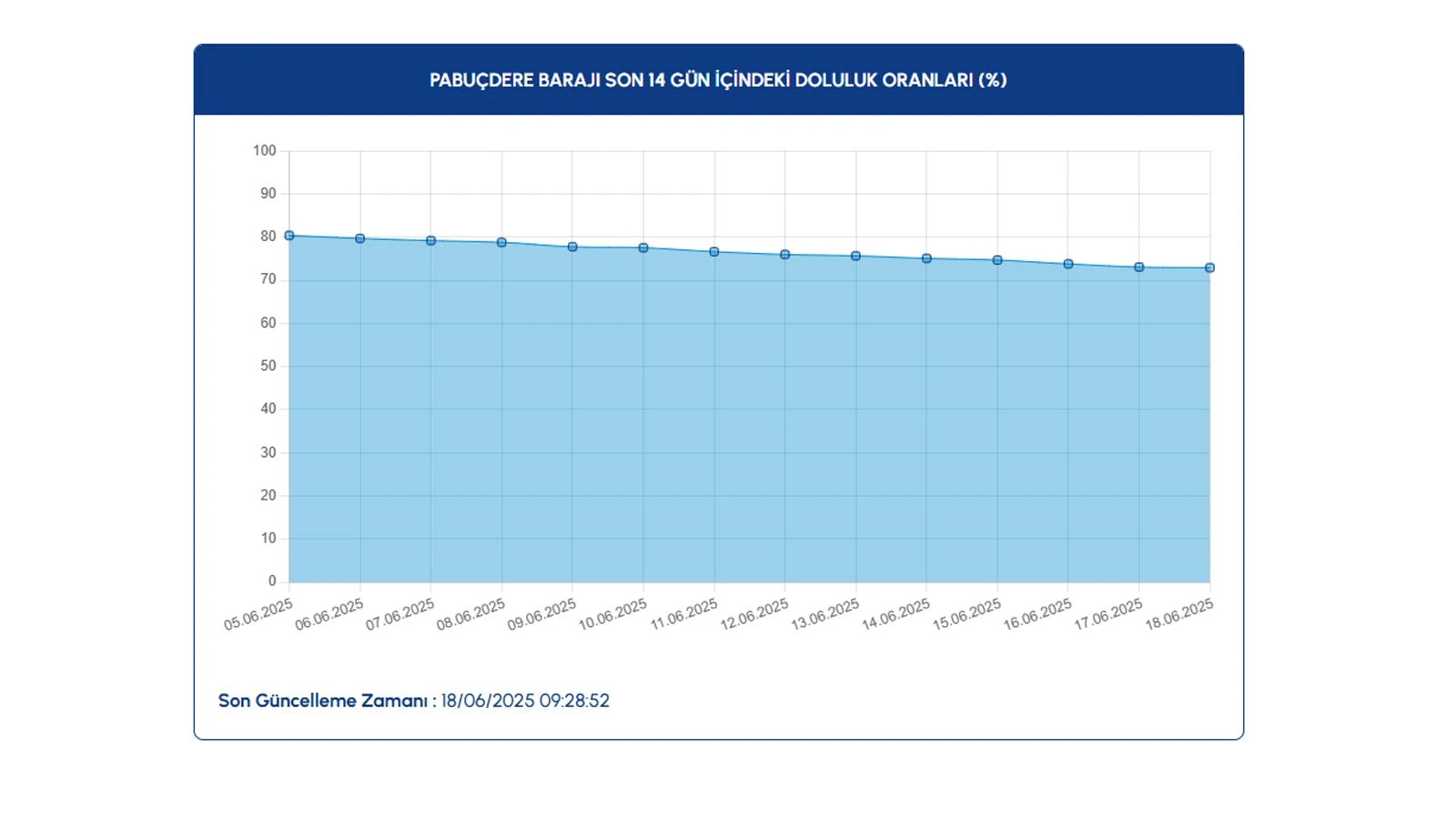This screenshot has height=819, width=1456.
Task: Select the data point for 09.06.2025
Action: pos(572,248)
